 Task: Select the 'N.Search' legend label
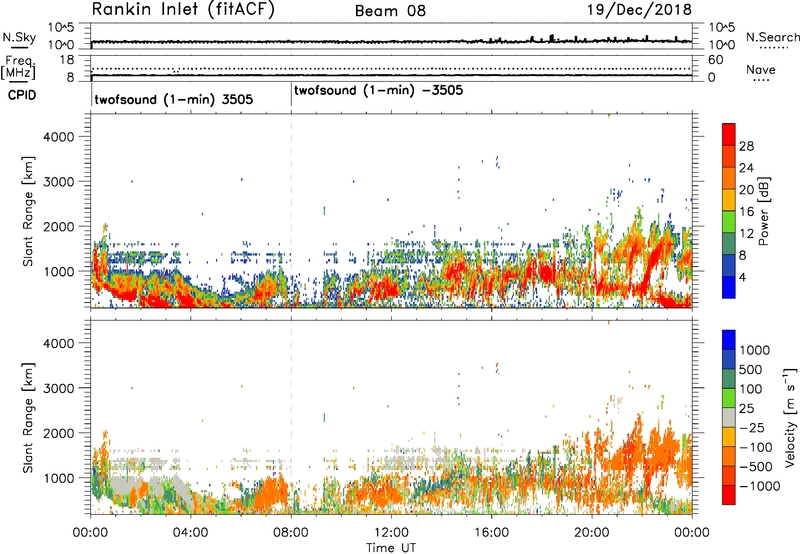coord(772,37)
